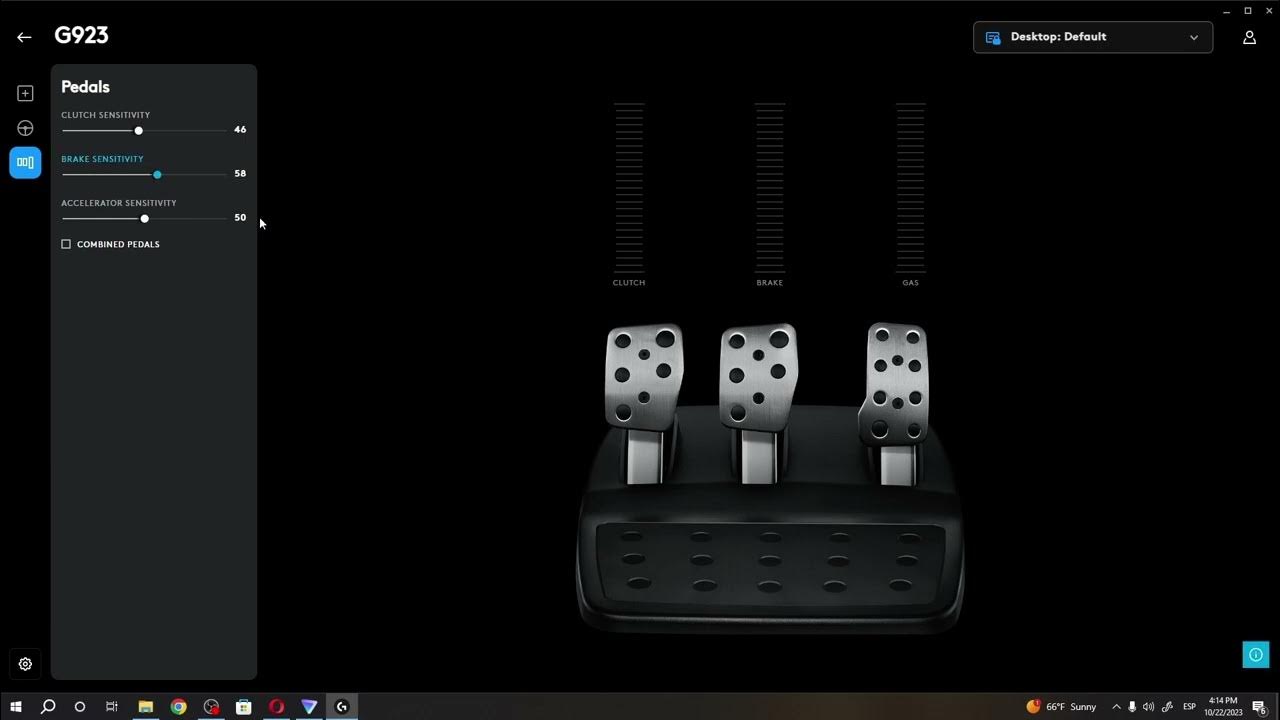Image resolution: width=1280 pixels, height=720 pixels.
Task: Open the user account profile icon
Action: click(x=1249, y=37)
